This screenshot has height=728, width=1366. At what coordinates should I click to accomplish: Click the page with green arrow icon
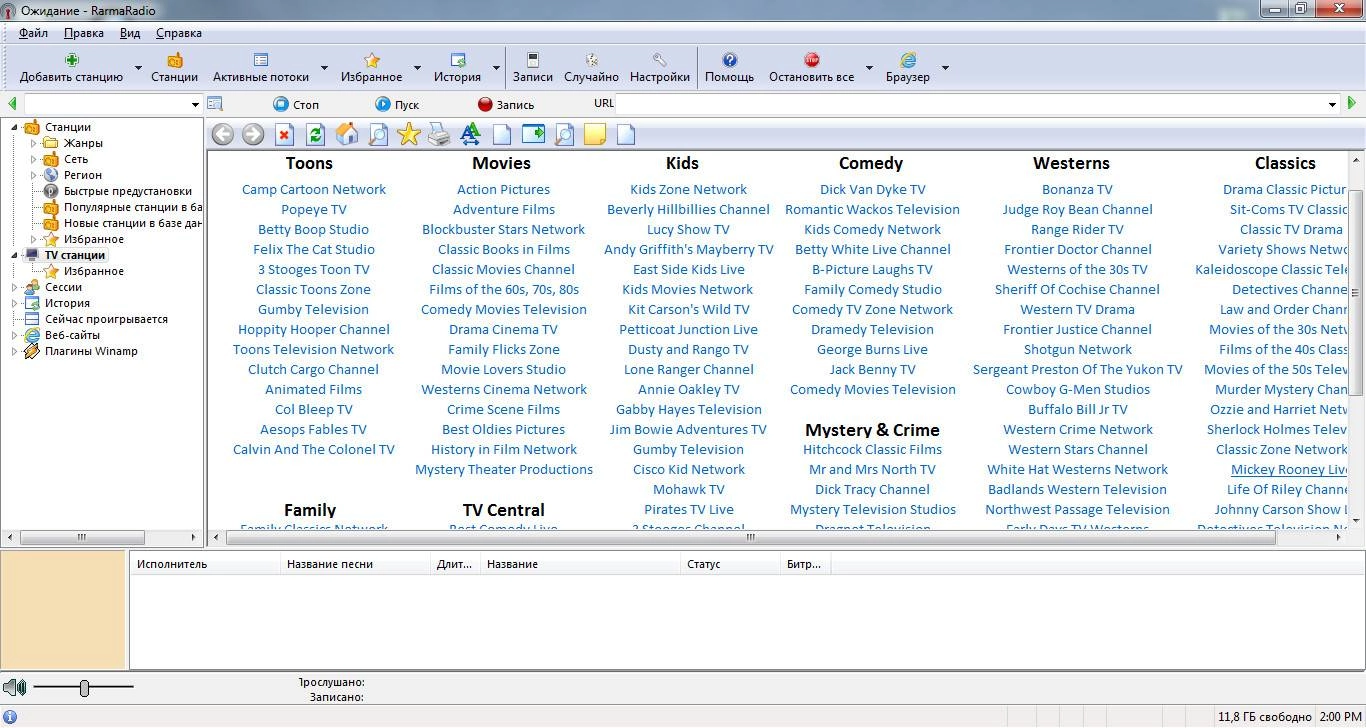pyautogui.click(x=533, y=134)
